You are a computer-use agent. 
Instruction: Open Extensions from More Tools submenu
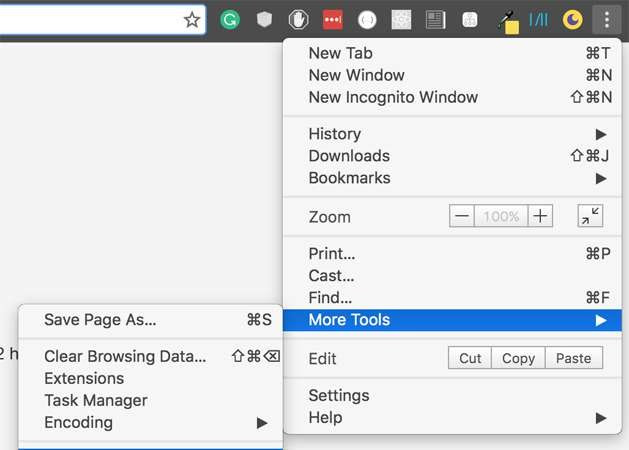pyautogui.click(x=150, y=378)
